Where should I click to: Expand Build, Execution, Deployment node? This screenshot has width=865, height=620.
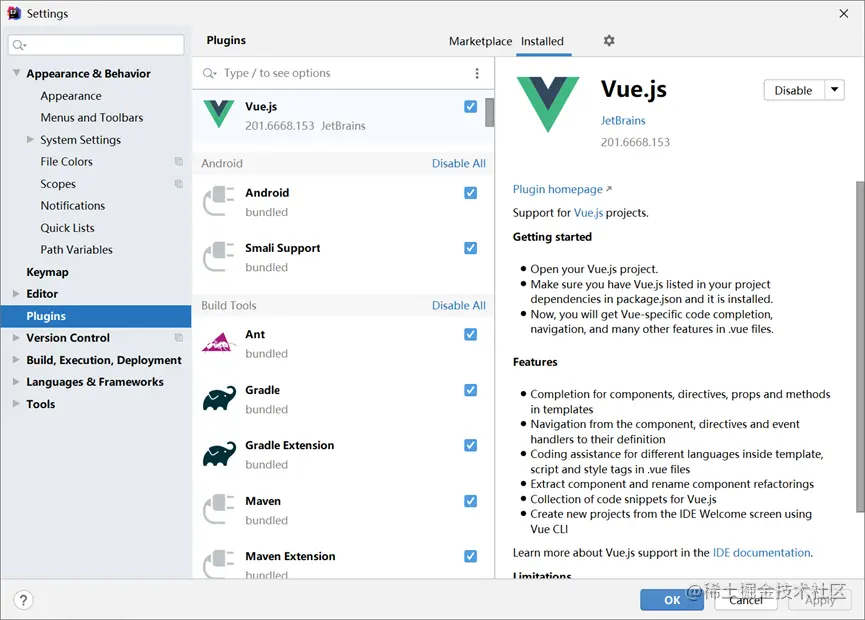(16, 360)
